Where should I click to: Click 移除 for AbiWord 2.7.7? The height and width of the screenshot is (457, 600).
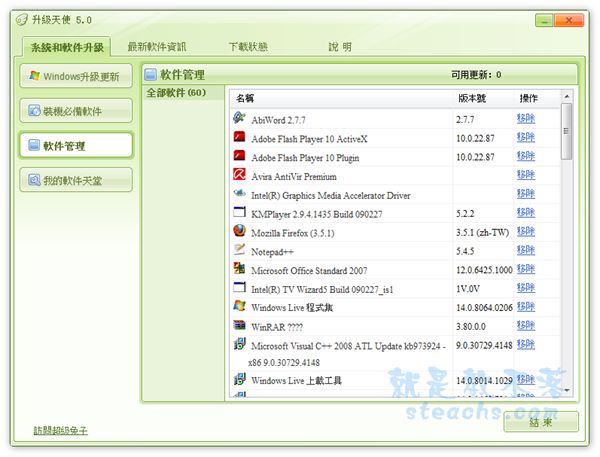(x=526, y=118)
